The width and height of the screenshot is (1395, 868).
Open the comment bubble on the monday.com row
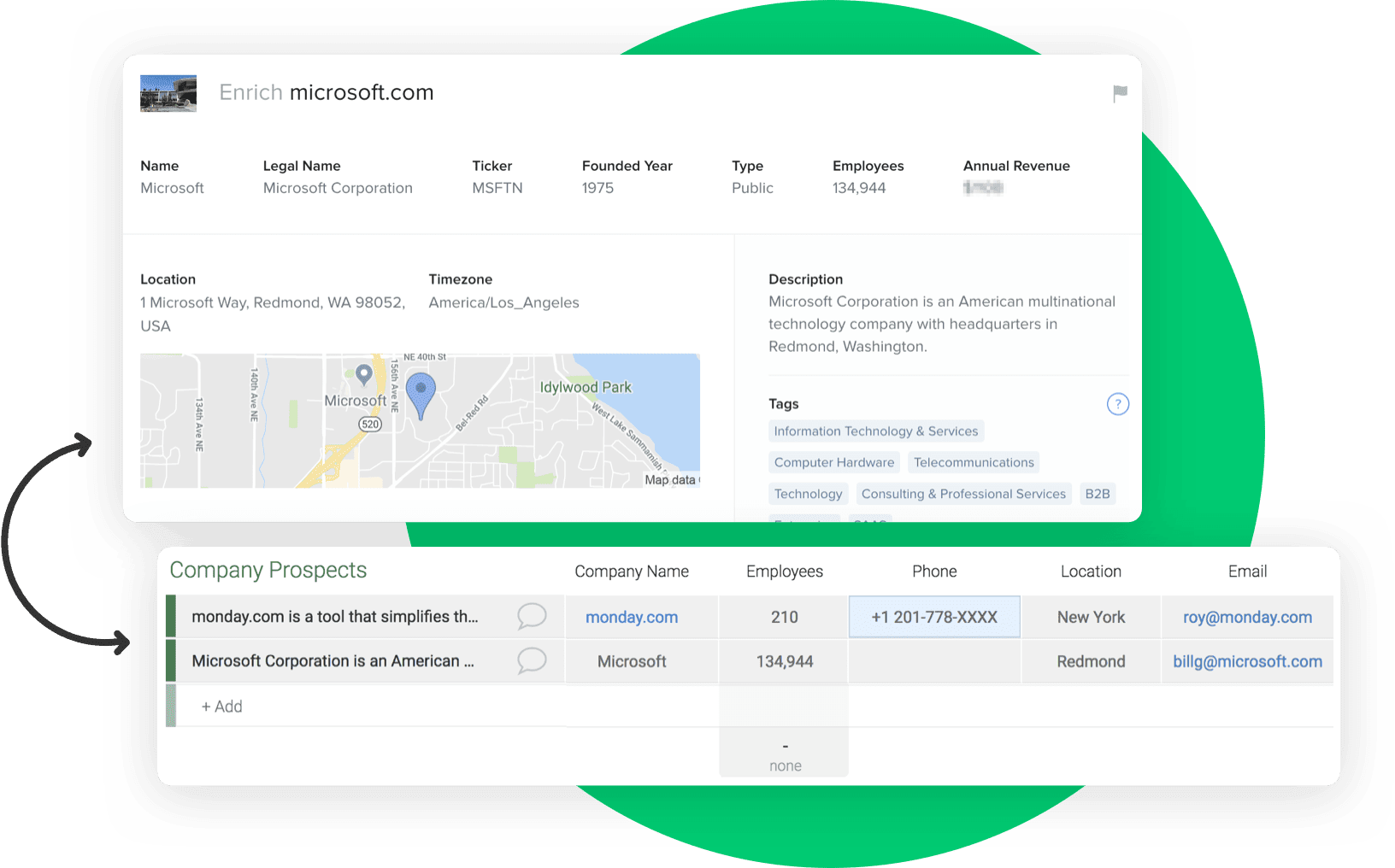(532, 616)
